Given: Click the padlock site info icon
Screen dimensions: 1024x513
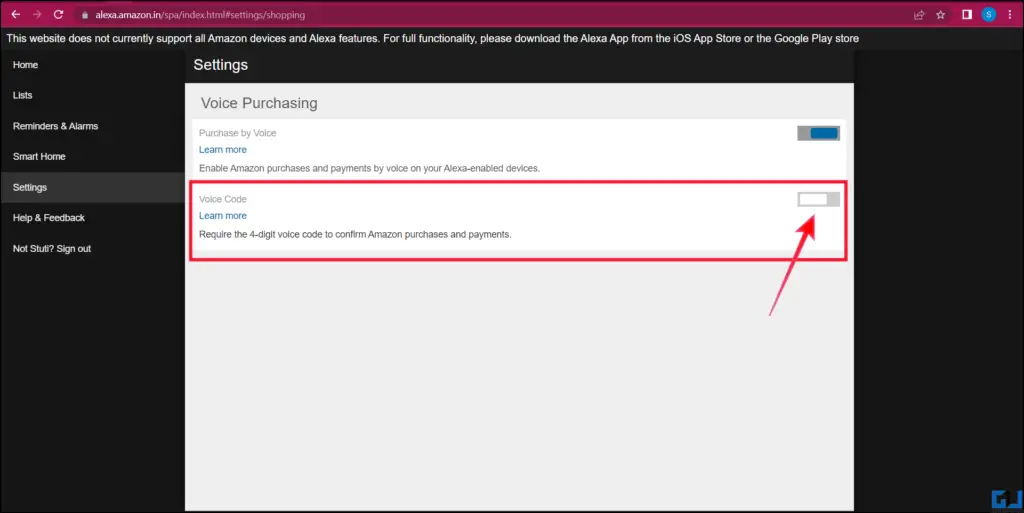Looking at the screenshot, I should (84, 15).
